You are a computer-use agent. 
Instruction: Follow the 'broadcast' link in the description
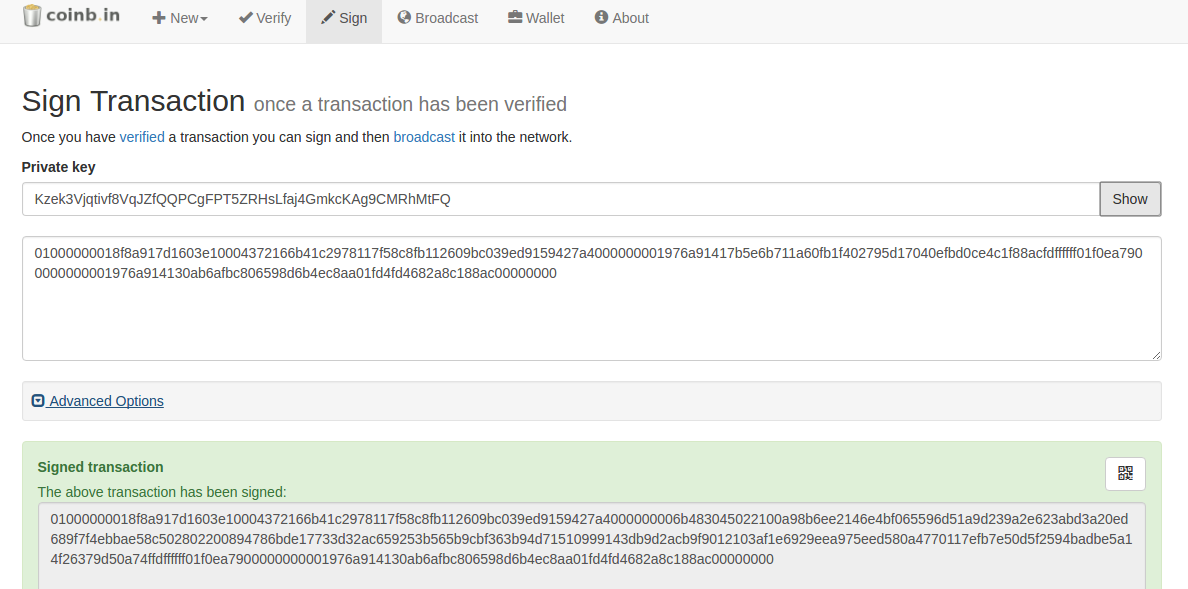click(424, 137)
